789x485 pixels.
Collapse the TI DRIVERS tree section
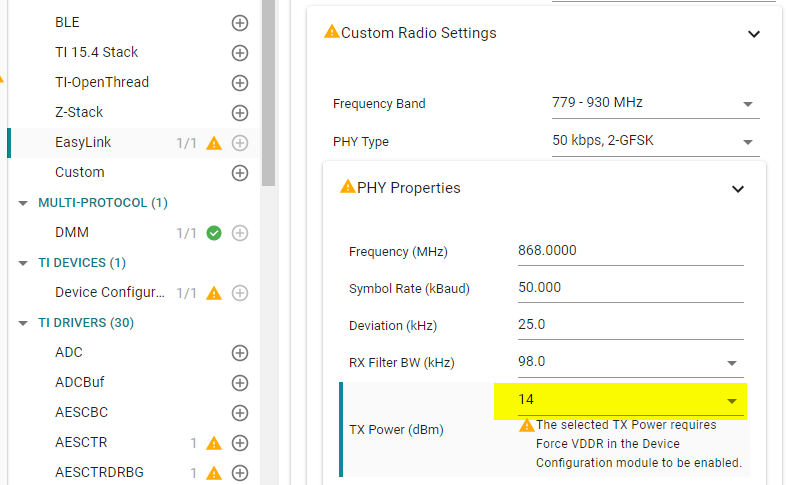pos(24,323)
